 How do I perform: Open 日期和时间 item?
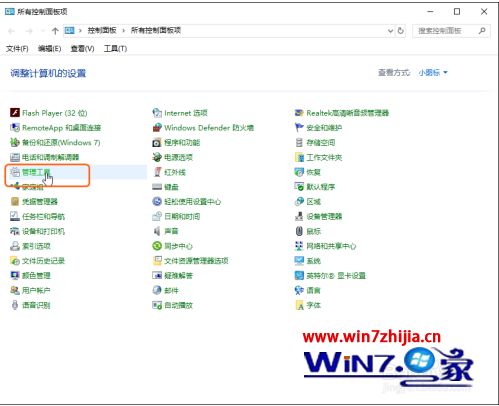pyautogui.click(x=176, y=216)
